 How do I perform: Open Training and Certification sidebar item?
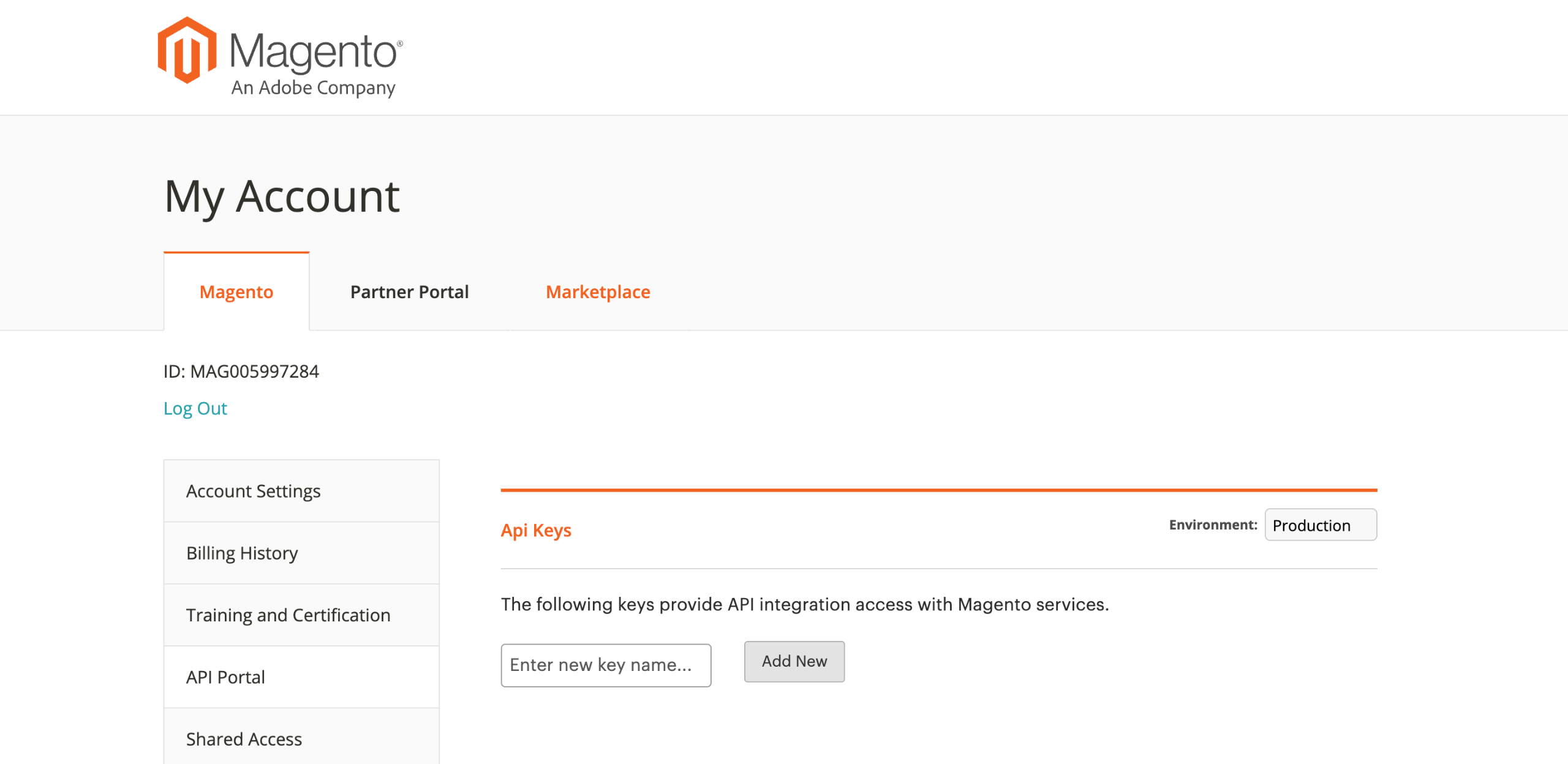[288, 615]
